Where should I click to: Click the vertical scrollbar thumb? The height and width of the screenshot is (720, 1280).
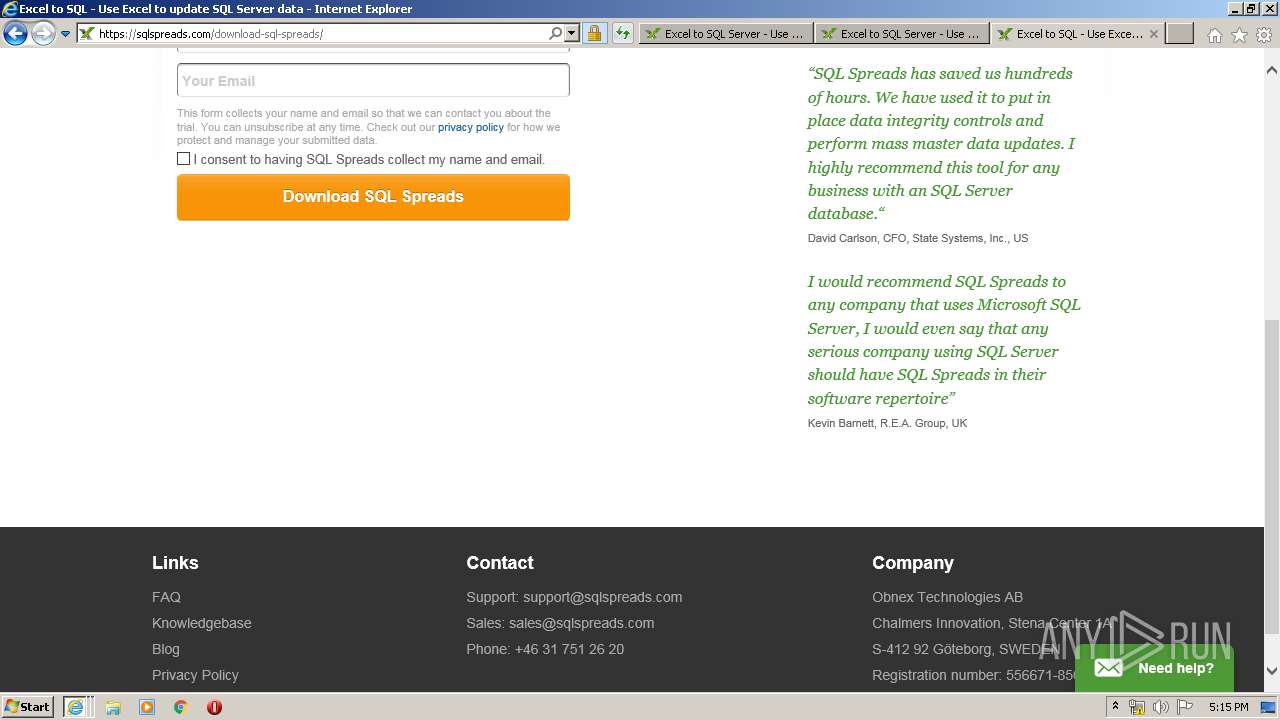point(1272,476)
